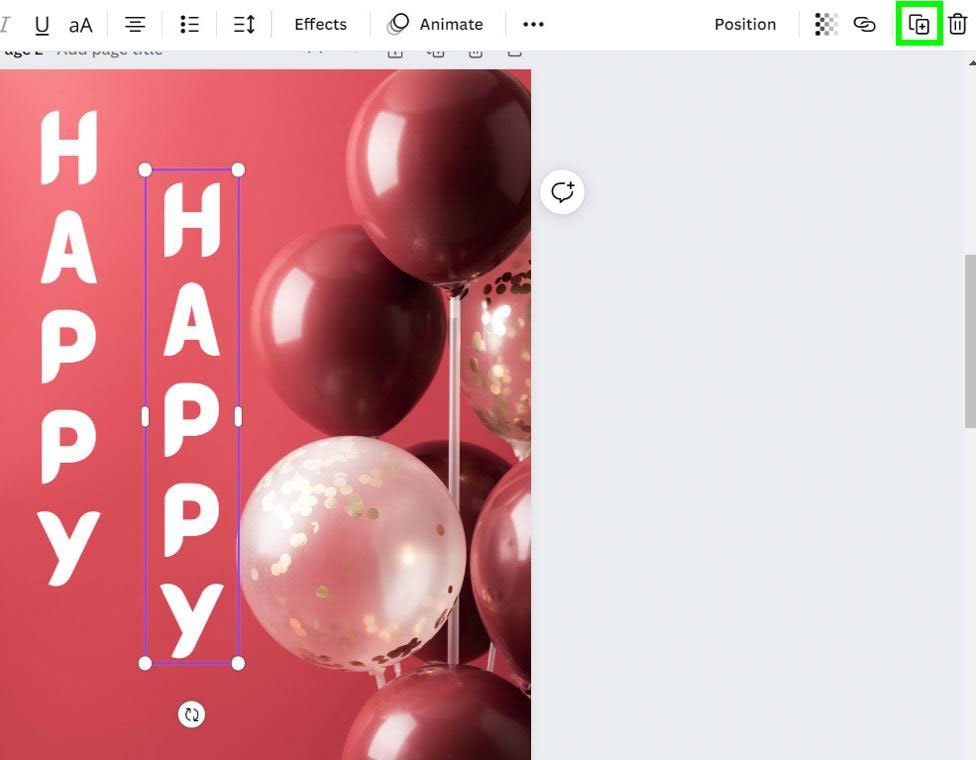Click the top-left corner handle of selection

pos(145,170)
